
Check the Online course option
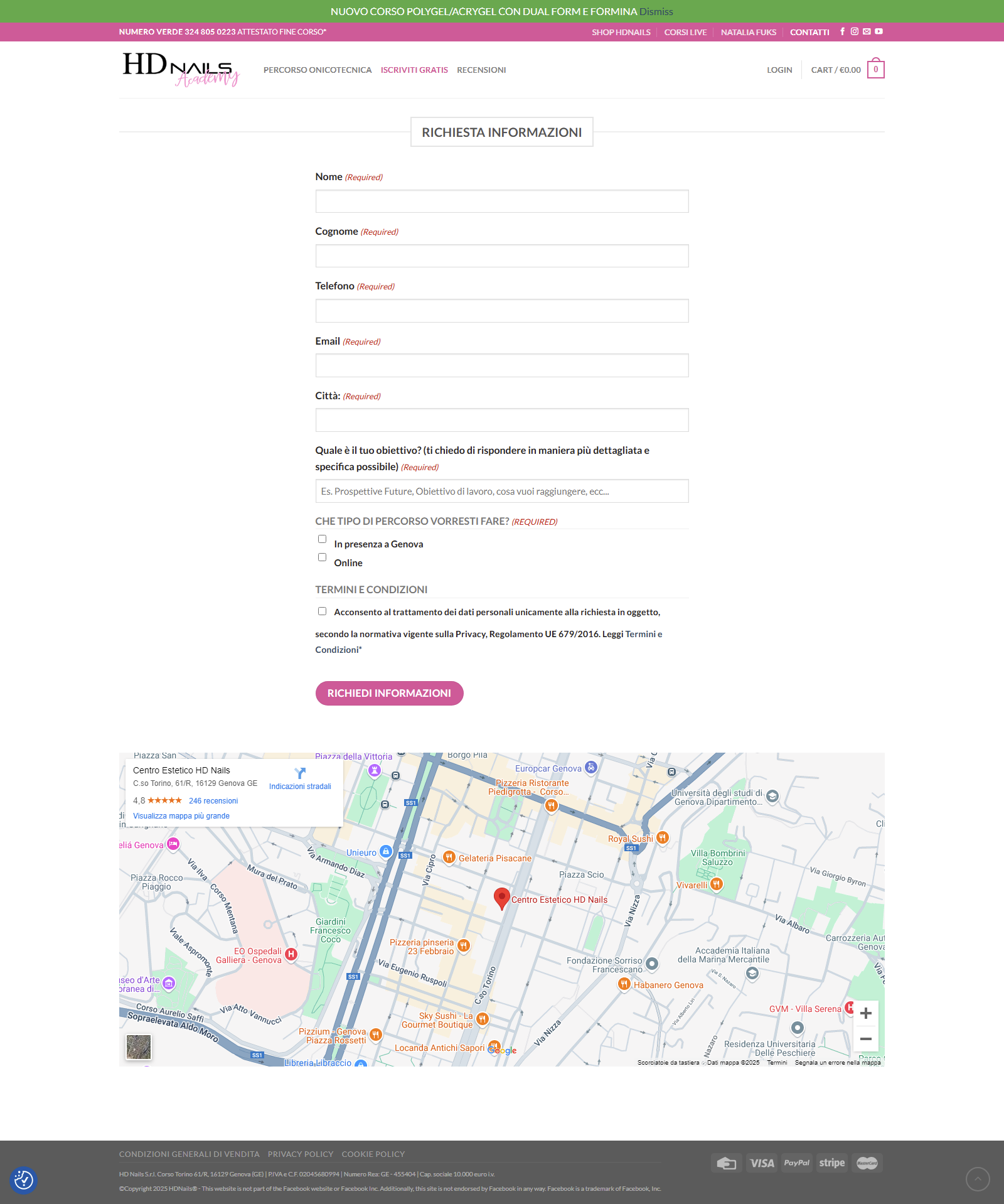coord(322,557)
